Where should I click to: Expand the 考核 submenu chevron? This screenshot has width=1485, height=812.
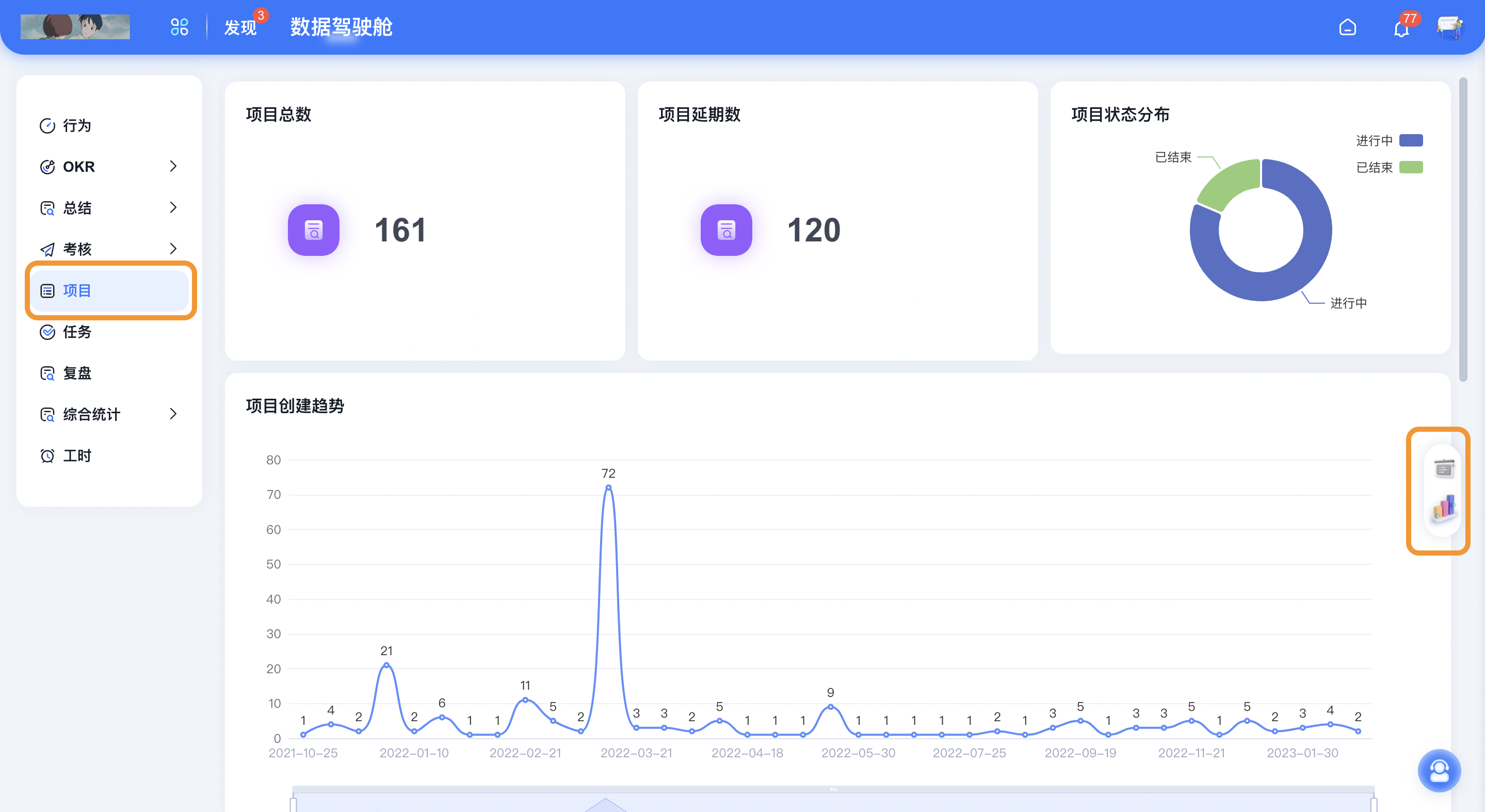click(x=173, y=249)
